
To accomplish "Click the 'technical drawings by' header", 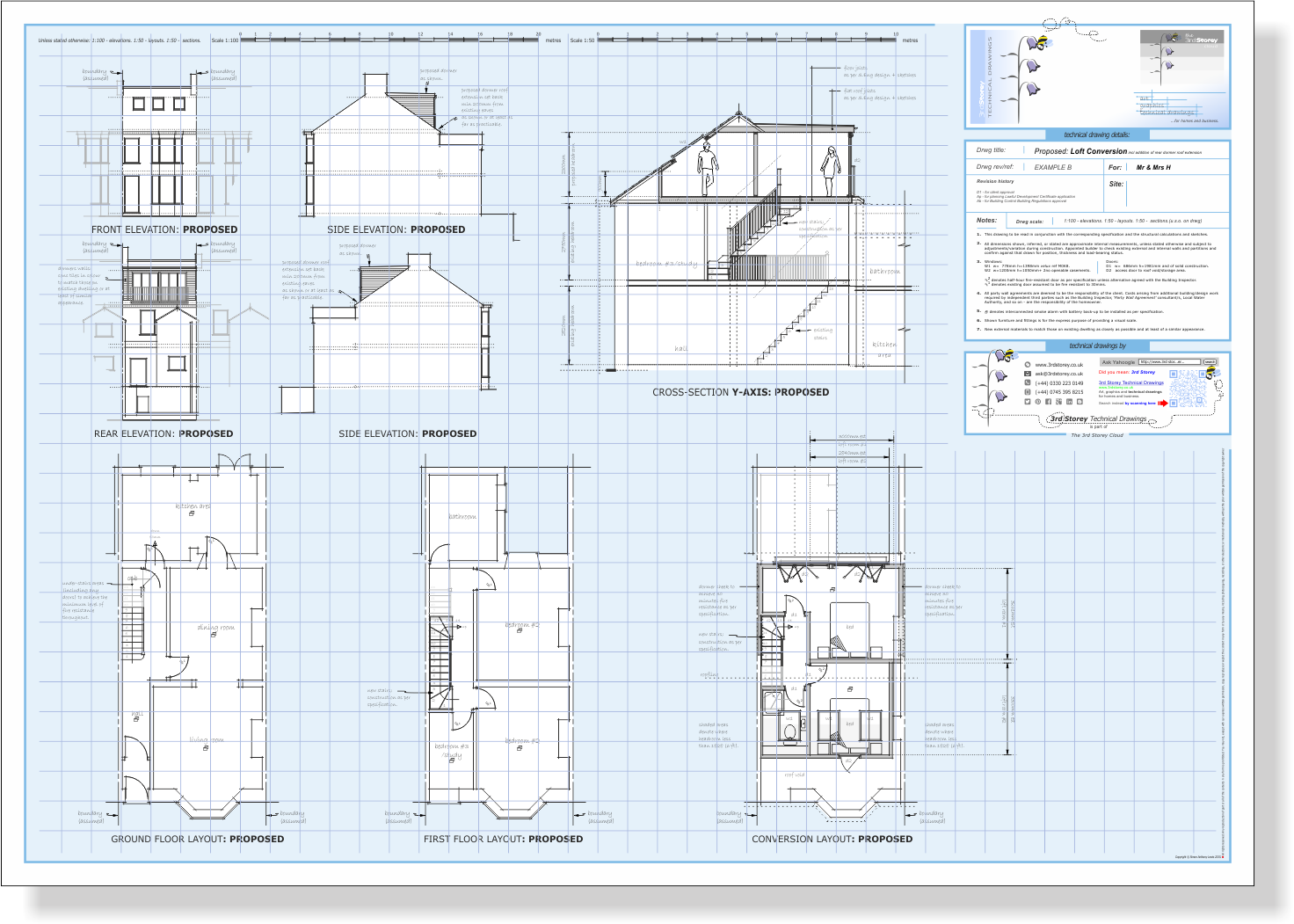I will point(1097,346).
